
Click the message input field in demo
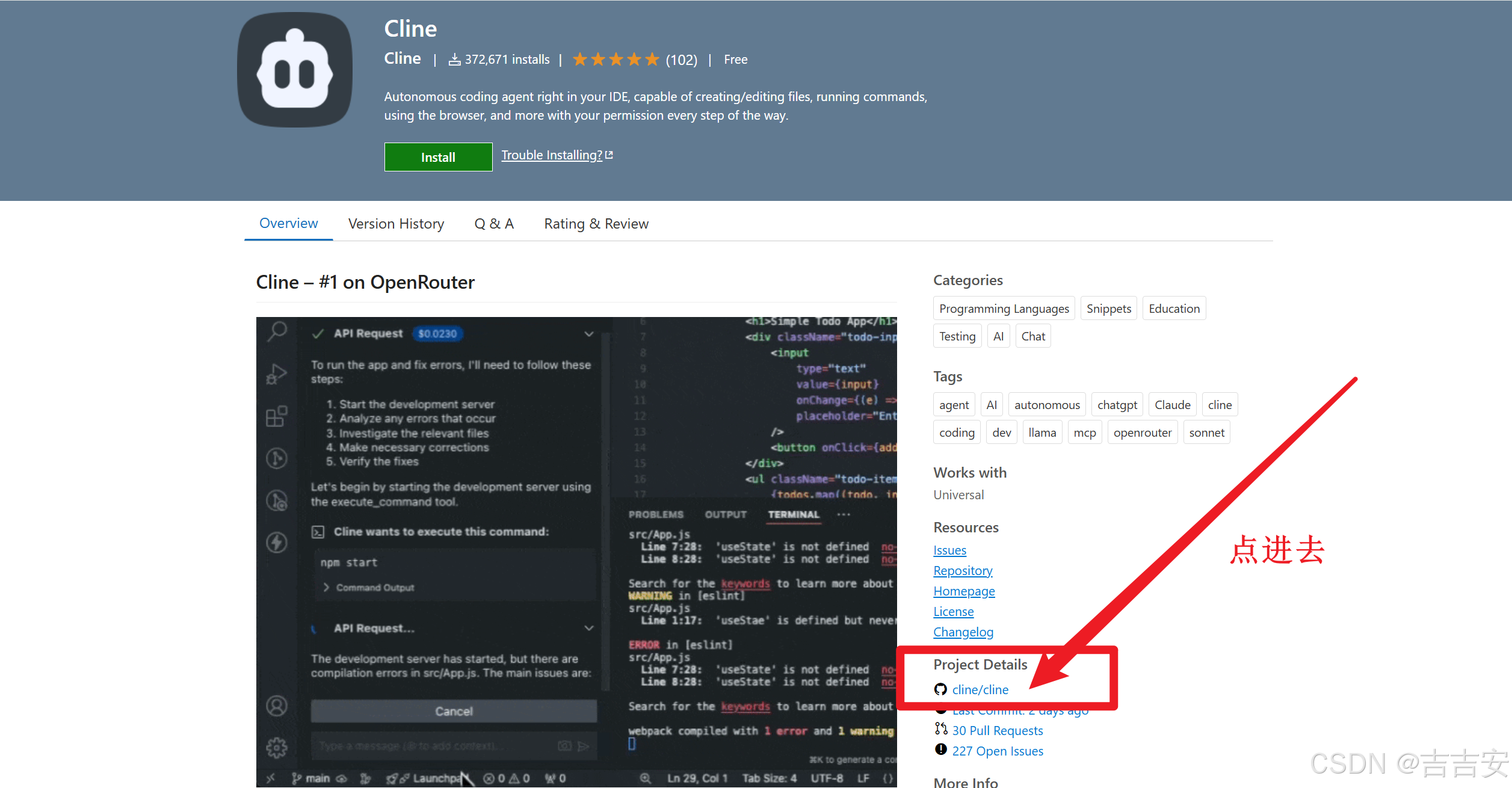point(454,746)
